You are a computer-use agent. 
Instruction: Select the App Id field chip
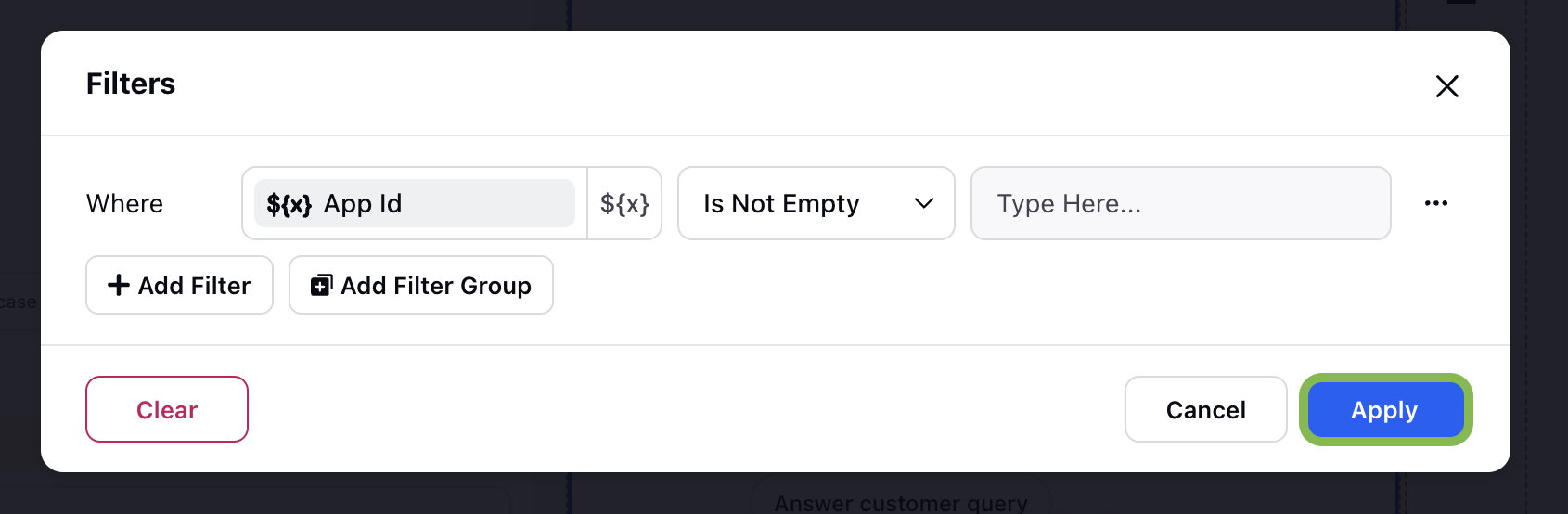point(415,203)
